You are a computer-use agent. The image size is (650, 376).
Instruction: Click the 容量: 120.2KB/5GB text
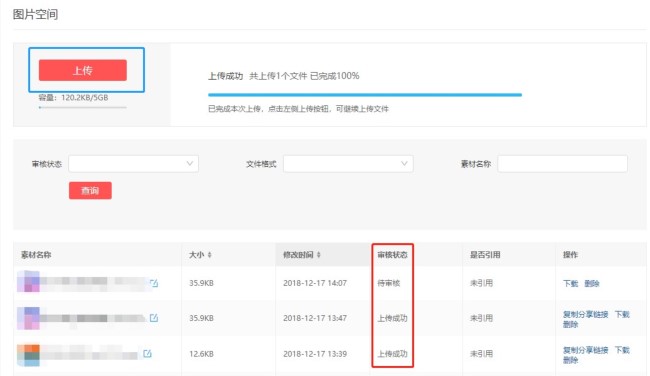click(x=73, y=98)
